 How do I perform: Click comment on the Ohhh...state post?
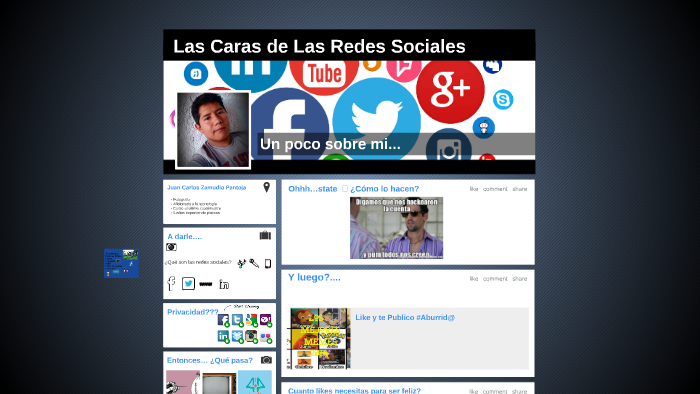pos(495,189)
